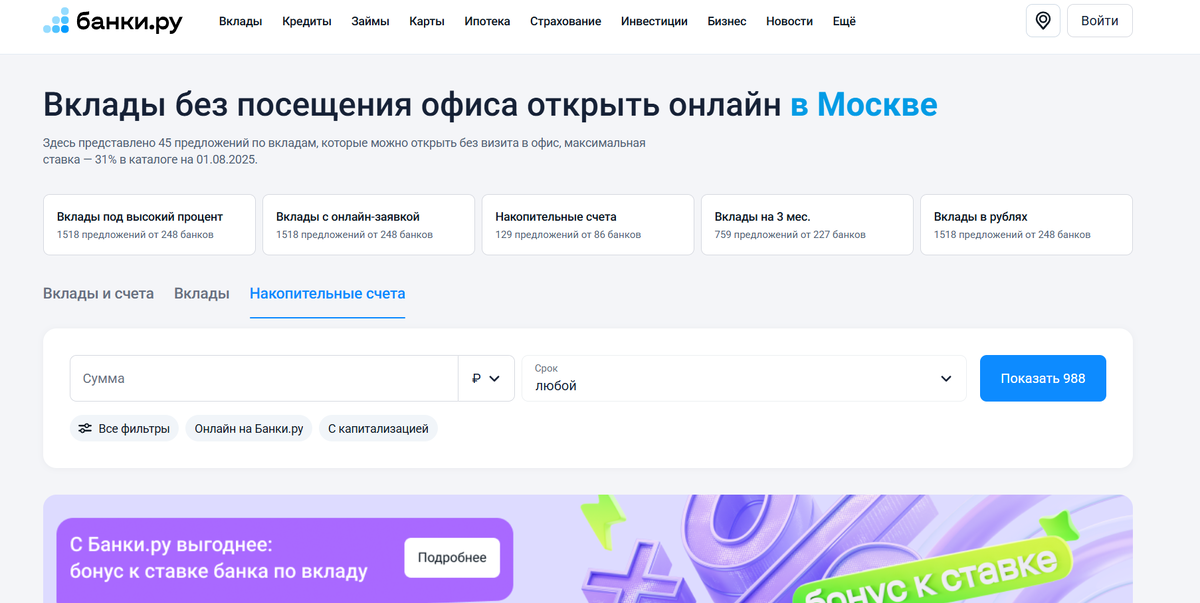Open the Карты top menu
The height and width of the screenshot is (603, 1200).
coord(427,21)
